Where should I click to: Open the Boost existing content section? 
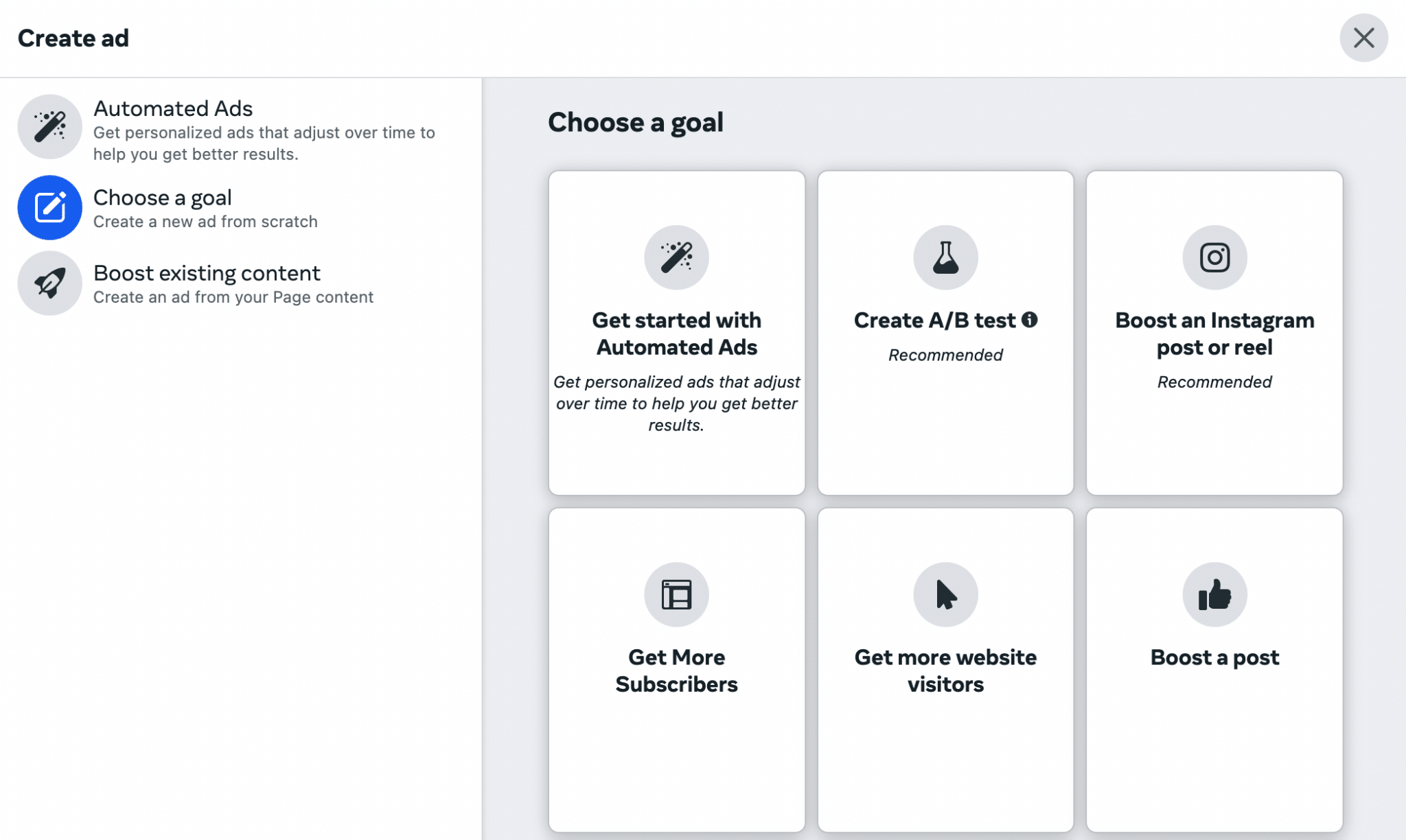[x=207, y=273]
